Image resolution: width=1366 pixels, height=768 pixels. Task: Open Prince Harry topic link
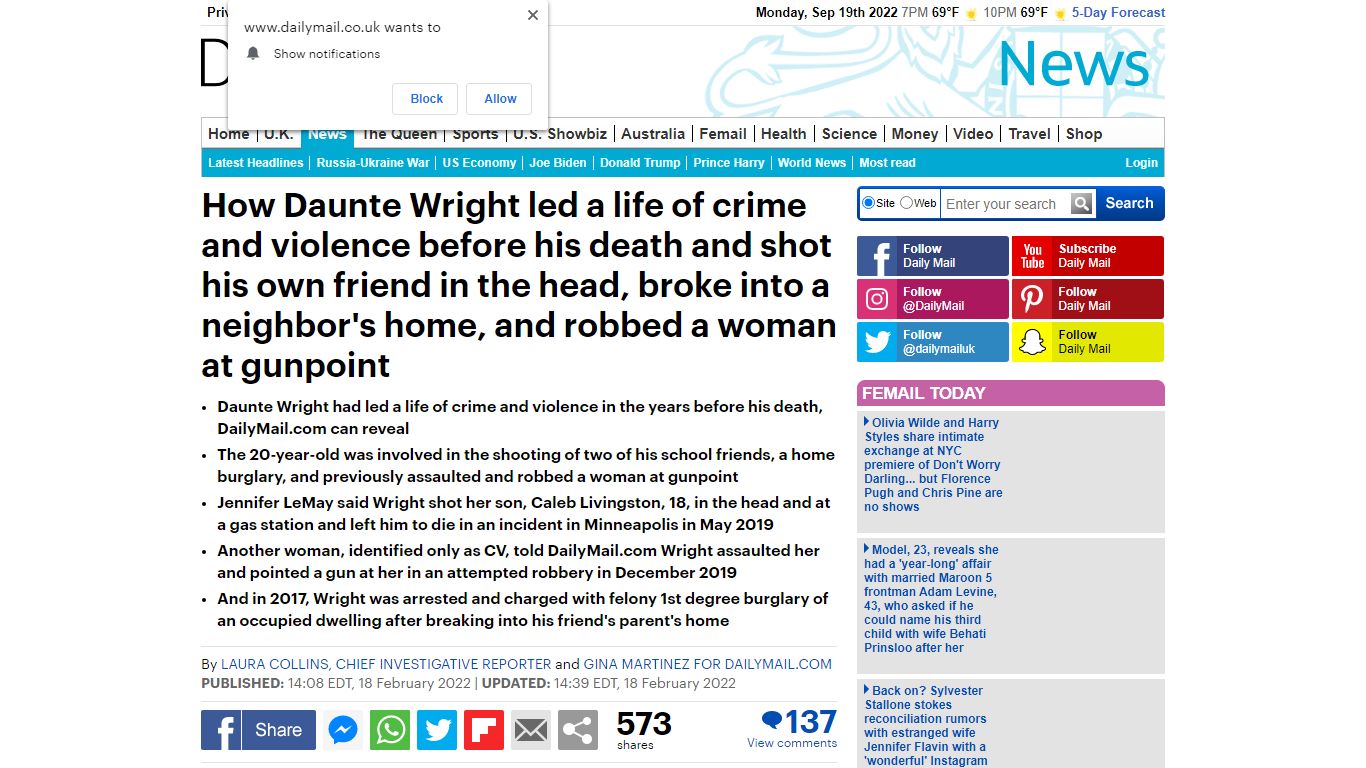[x=728, y=163]
